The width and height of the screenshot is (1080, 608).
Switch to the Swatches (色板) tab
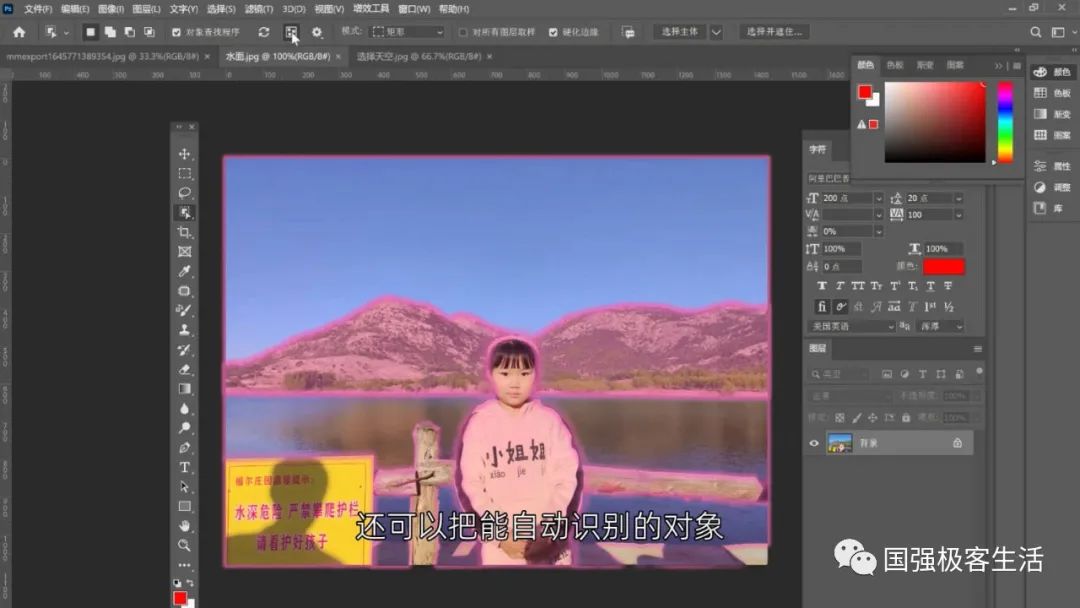click(895, 65)
